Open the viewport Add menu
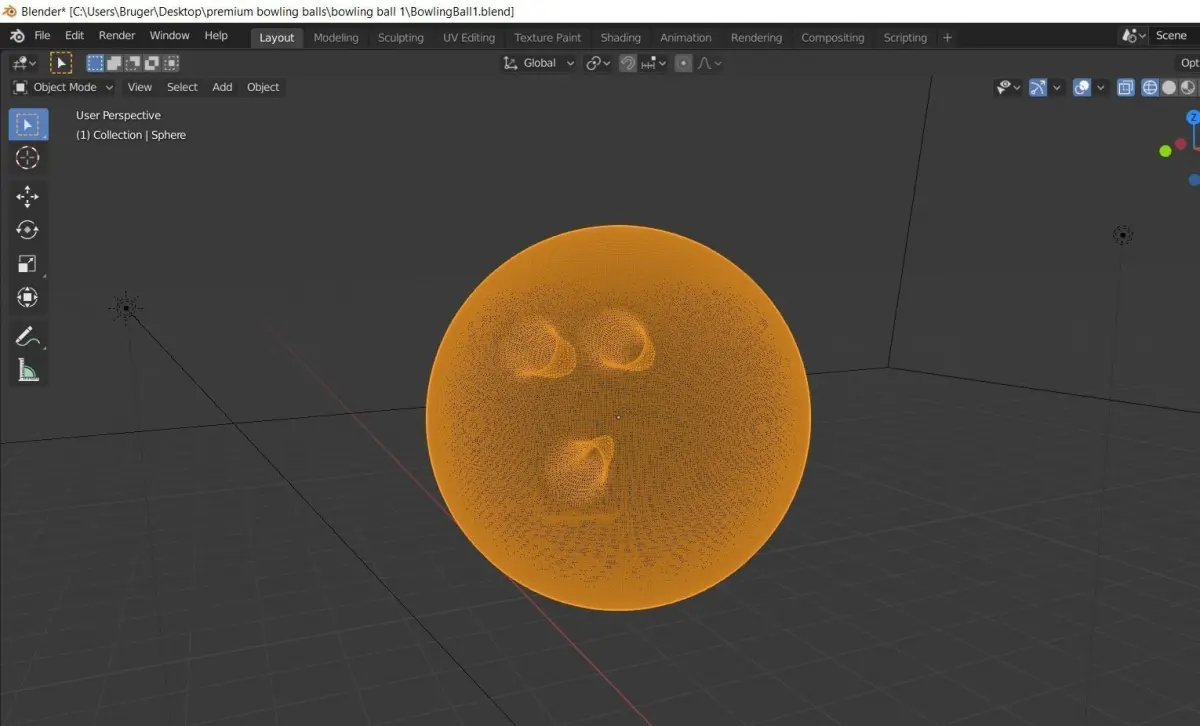This screenshot has height=726, width=1200. pyautogui.click(x=222, y=87)
